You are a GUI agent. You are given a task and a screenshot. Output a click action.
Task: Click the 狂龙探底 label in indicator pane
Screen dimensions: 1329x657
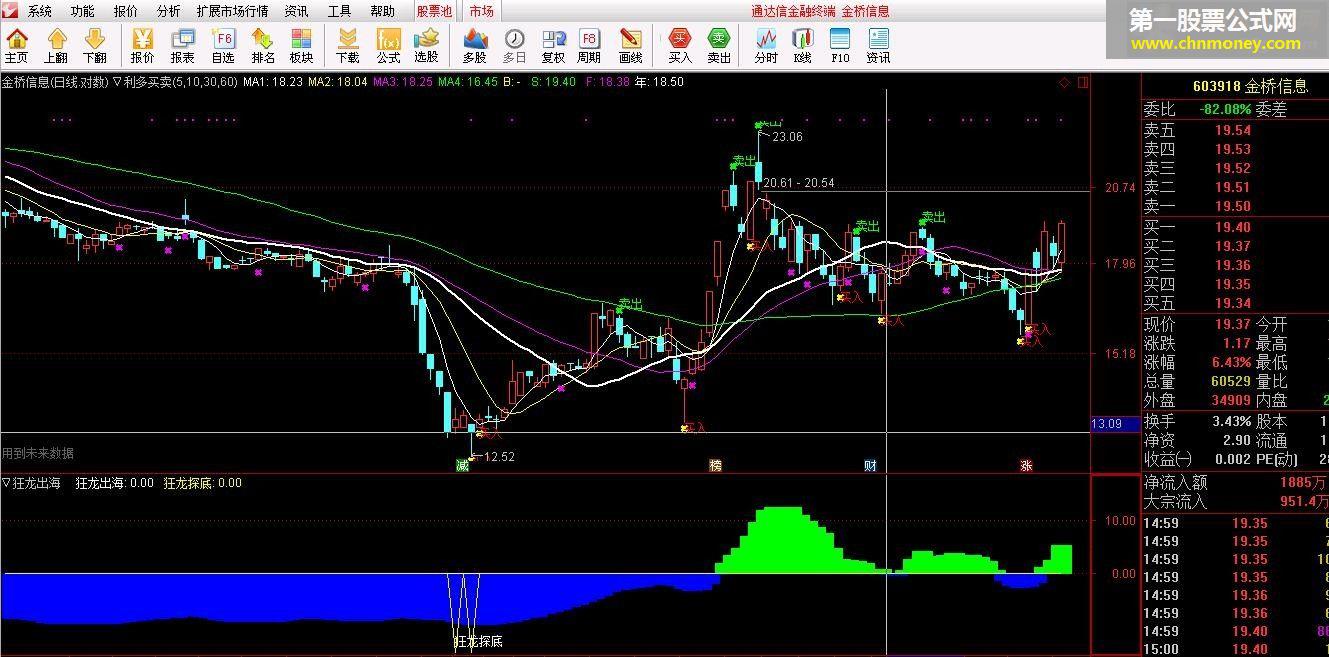tap(479, 641)
